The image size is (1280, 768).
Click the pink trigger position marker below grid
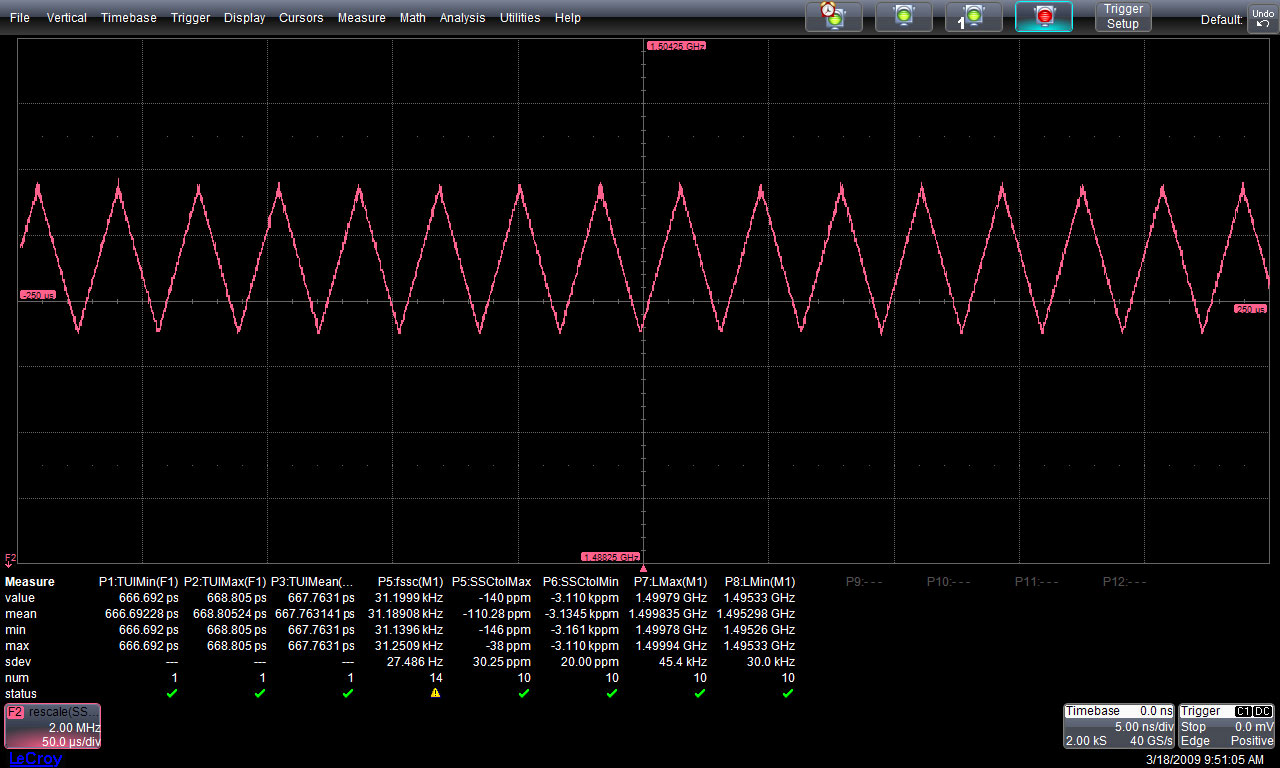coord(643,568)
